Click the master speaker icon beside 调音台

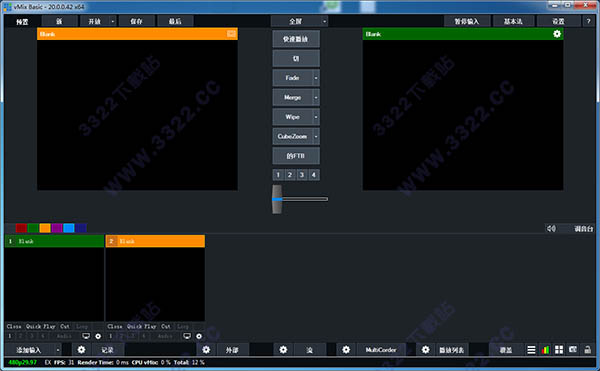551,228
